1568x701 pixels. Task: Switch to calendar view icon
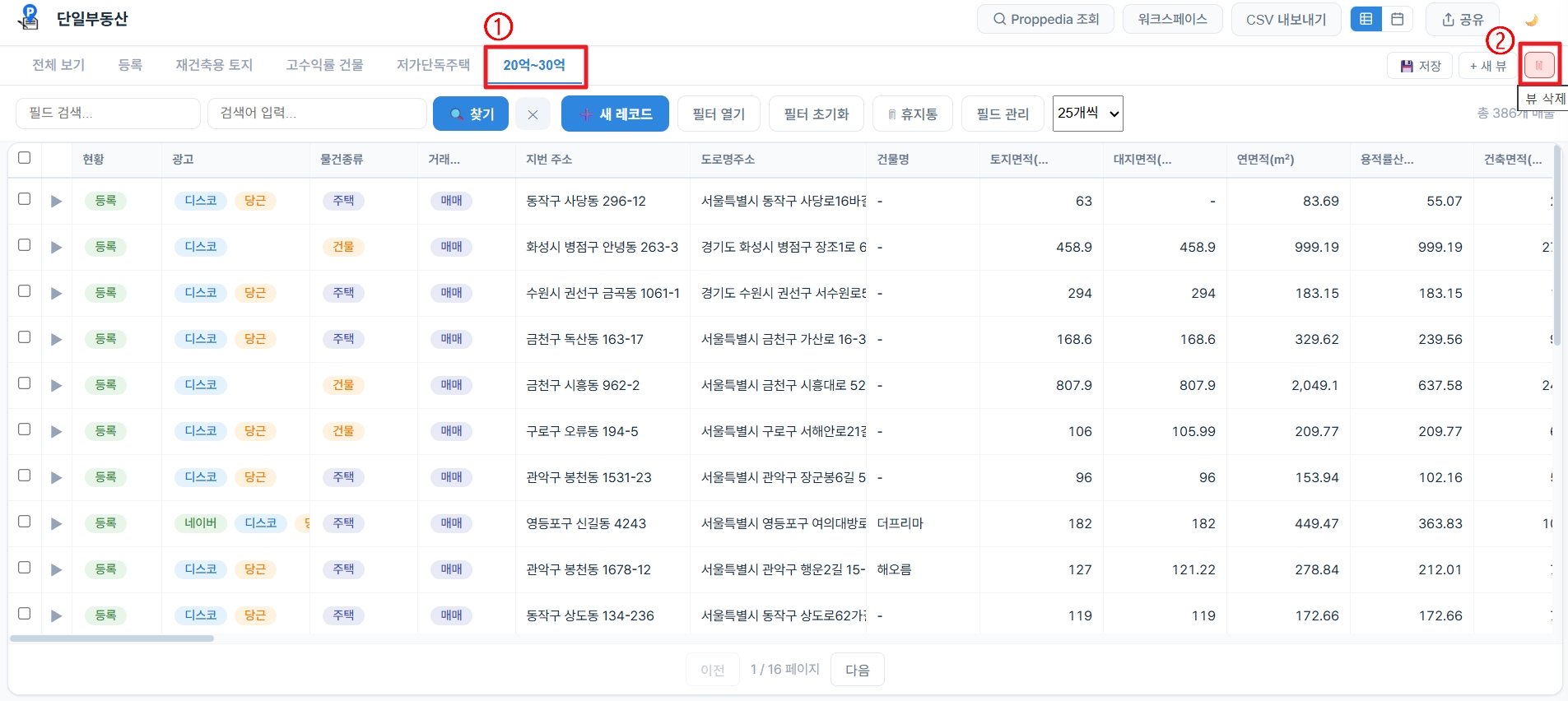point(1398,19)
